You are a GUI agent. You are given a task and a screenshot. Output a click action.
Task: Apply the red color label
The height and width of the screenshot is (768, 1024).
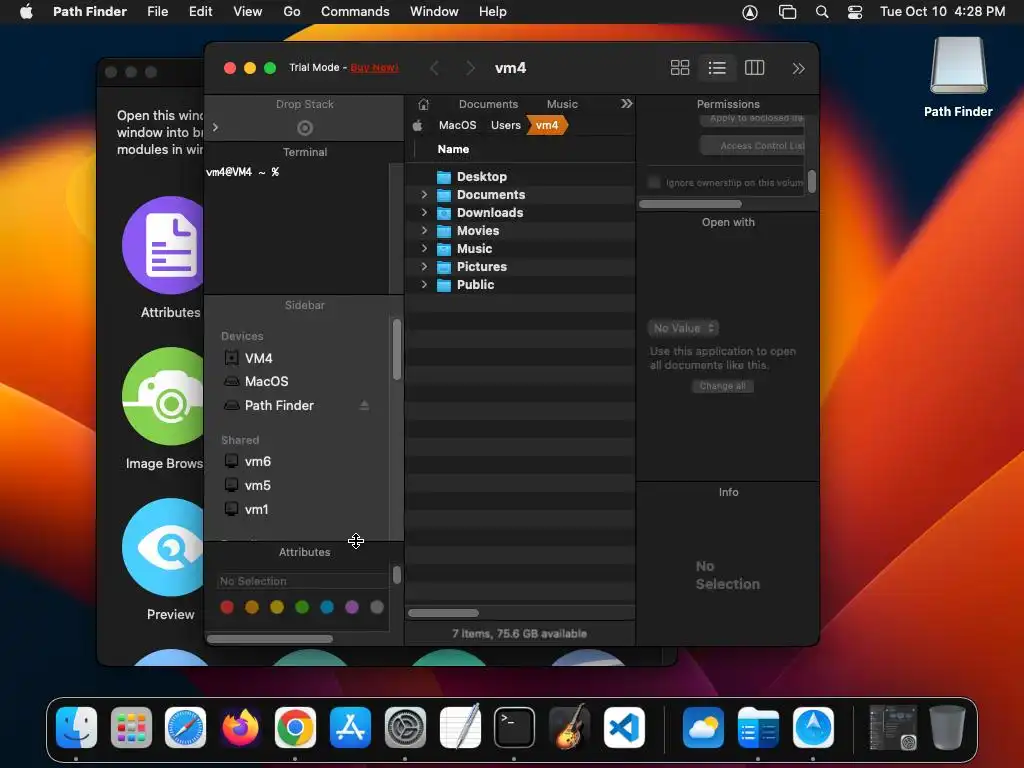click(x=227, y=607)
